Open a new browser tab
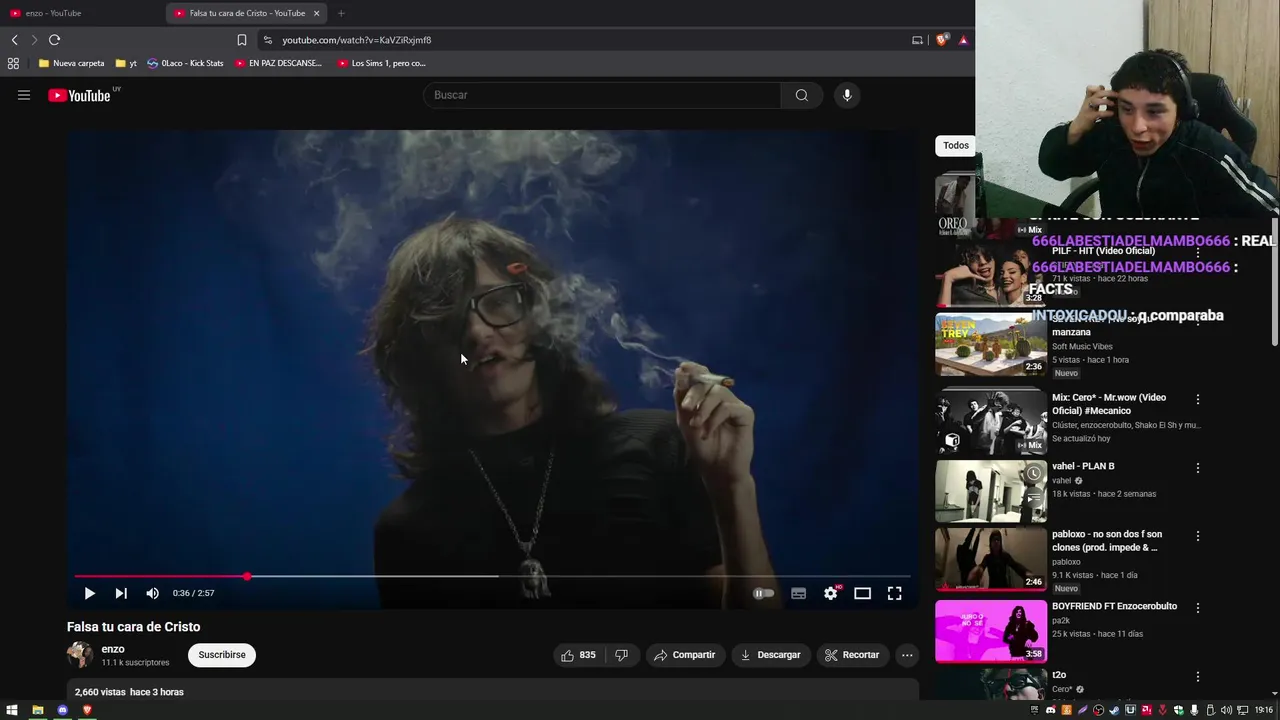Image resolution: width=1280 pixels, height=720 pixels. [341, 13]
